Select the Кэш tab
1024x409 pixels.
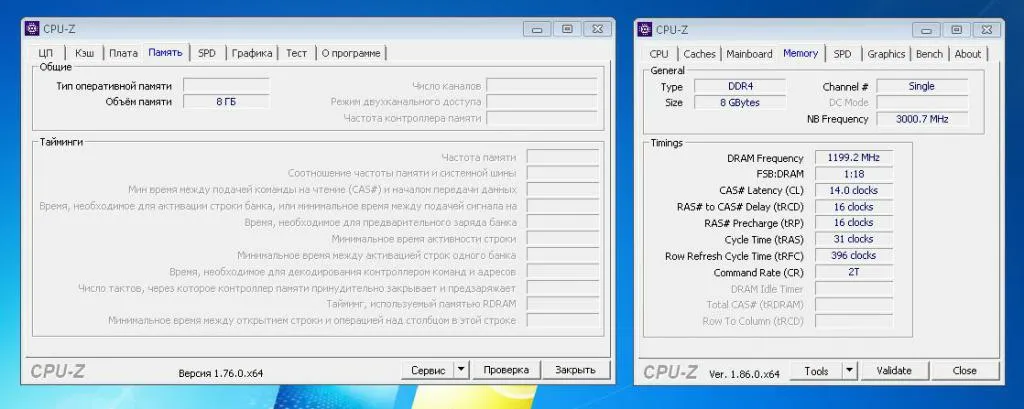pos(85,53)
